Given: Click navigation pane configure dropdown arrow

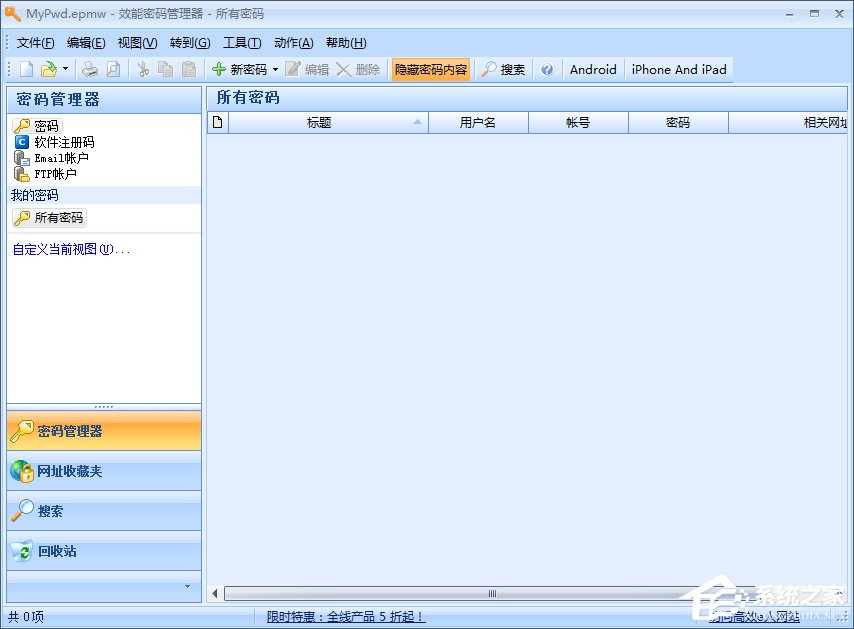Looking at the screenshot, I should pyautogui.click(x=187, y=587).
